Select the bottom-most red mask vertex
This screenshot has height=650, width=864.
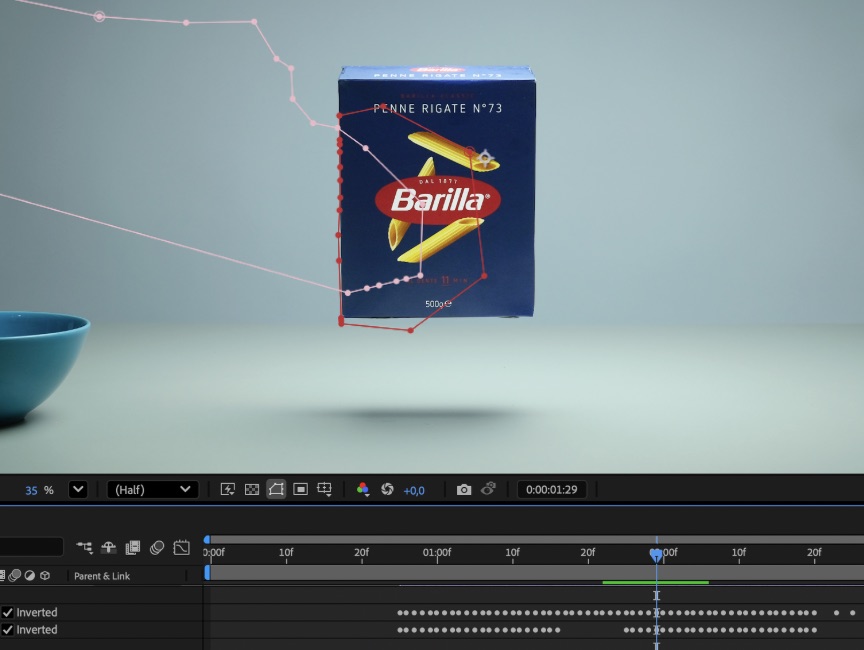pos(411,331)
